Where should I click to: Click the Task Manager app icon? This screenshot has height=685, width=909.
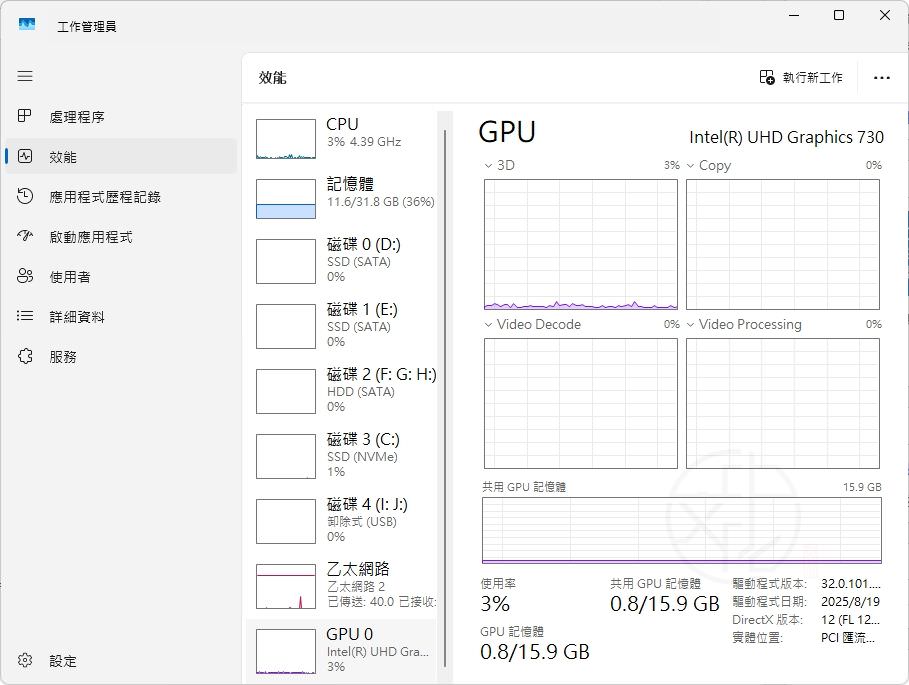27,25
